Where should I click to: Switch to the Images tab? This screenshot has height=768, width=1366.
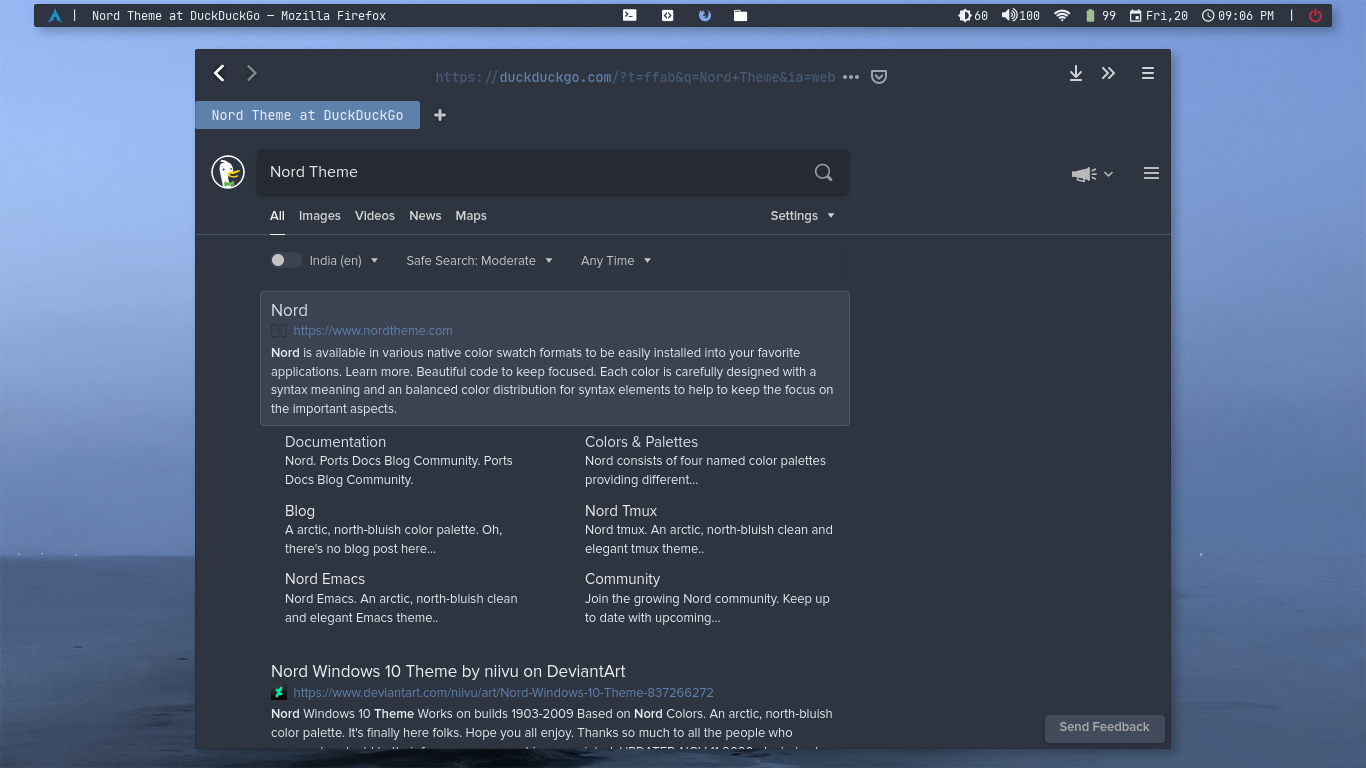(320, 216)
